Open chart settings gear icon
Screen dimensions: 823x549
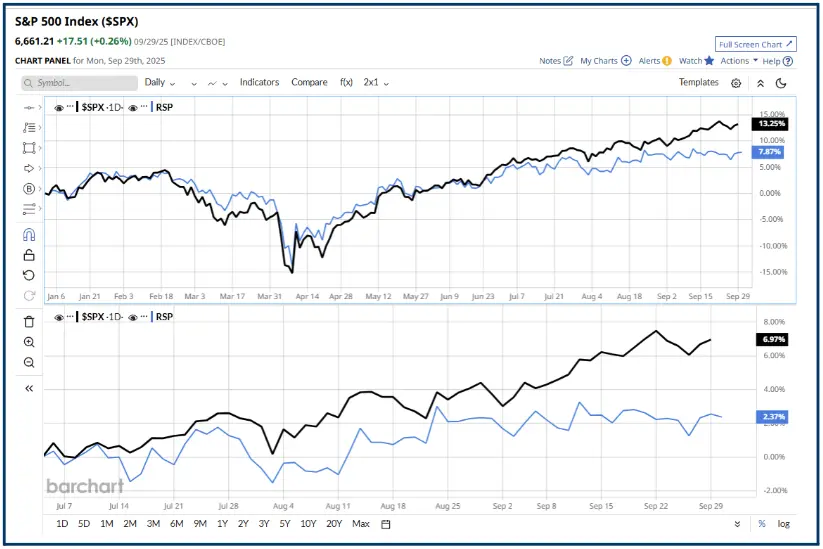point(736,83)
